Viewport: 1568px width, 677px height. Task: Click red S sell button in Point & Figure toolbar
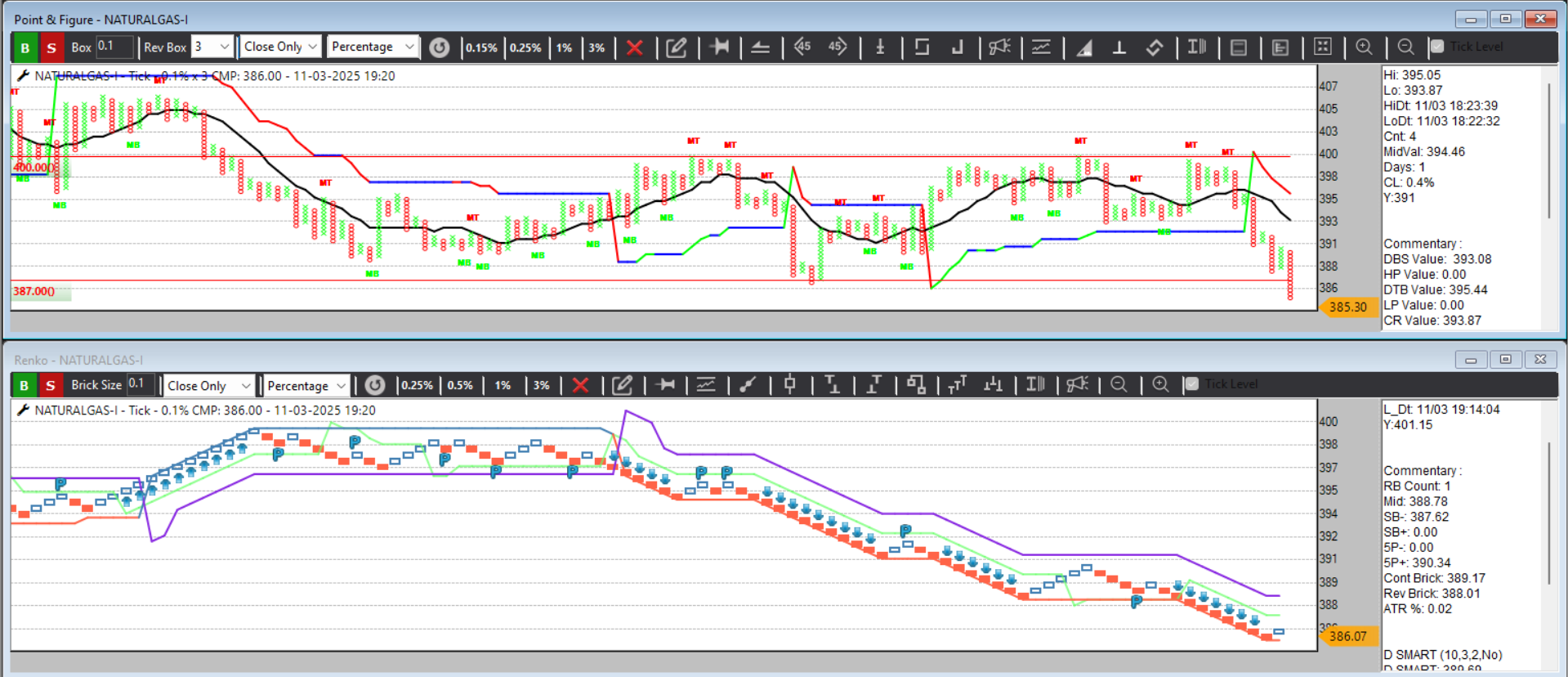[x=51, y=47]
